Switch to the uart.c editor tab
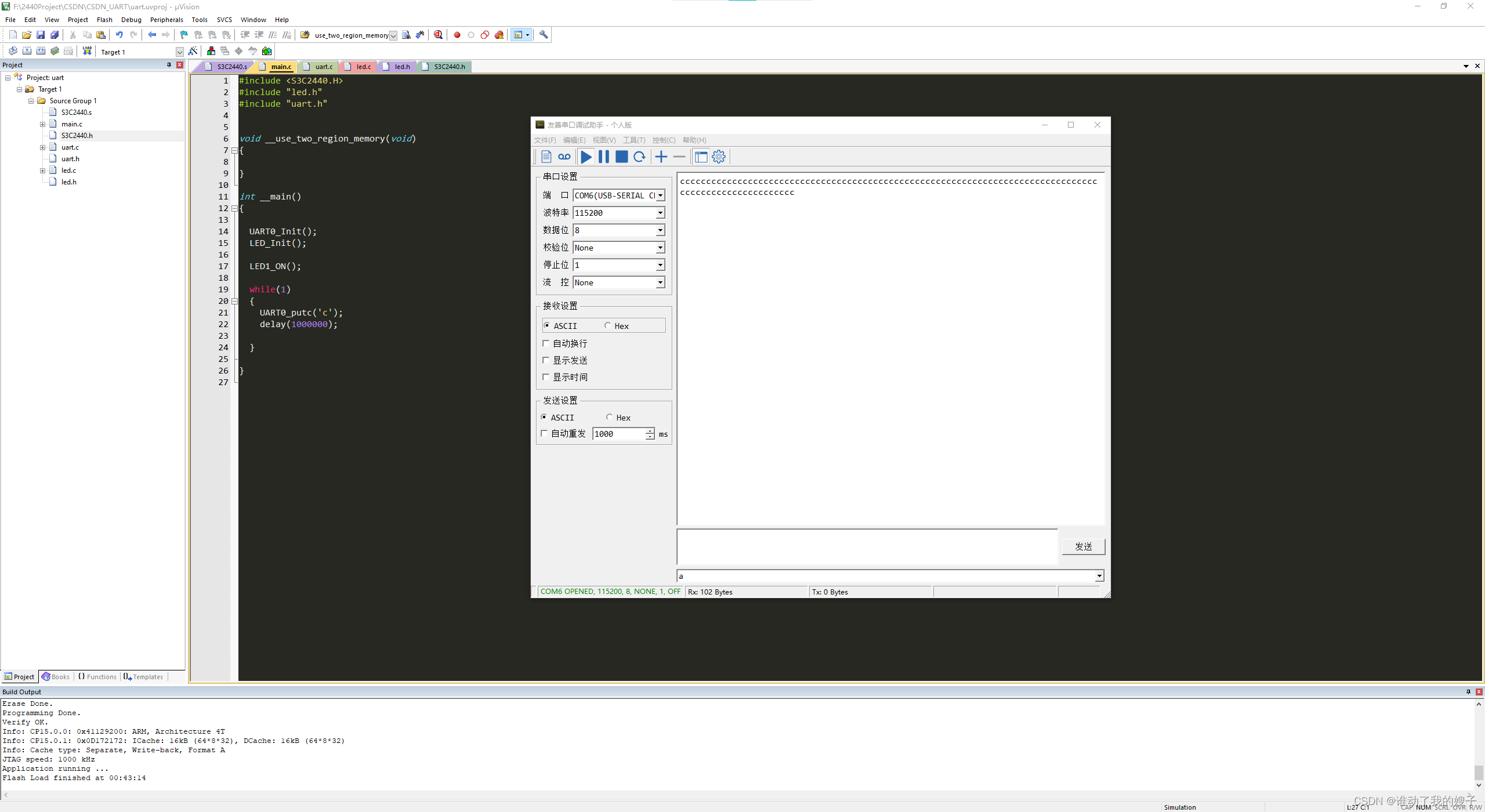Image resolution: width=1485 pixels, height=812 pixels. coord(324,67)
